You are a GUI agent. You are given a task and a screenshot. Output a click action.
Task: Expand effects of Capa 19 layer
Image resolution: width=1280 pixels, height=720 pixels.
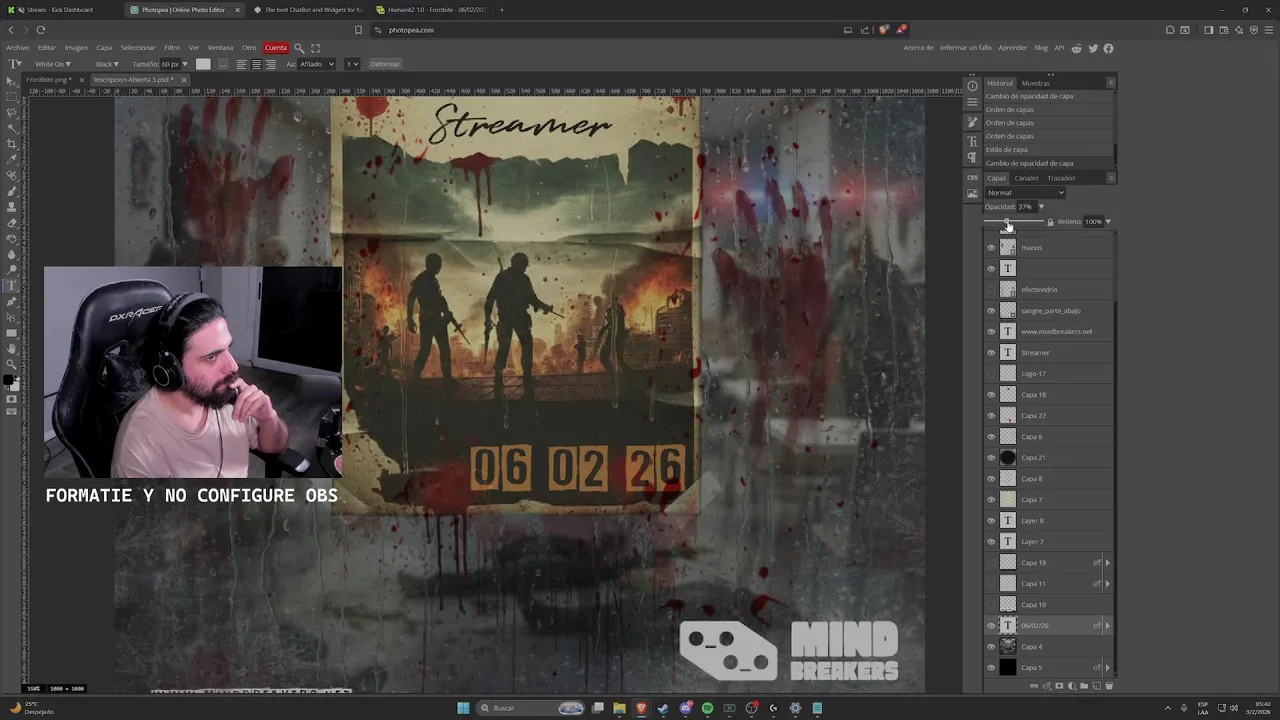(x=1107, y=563)
